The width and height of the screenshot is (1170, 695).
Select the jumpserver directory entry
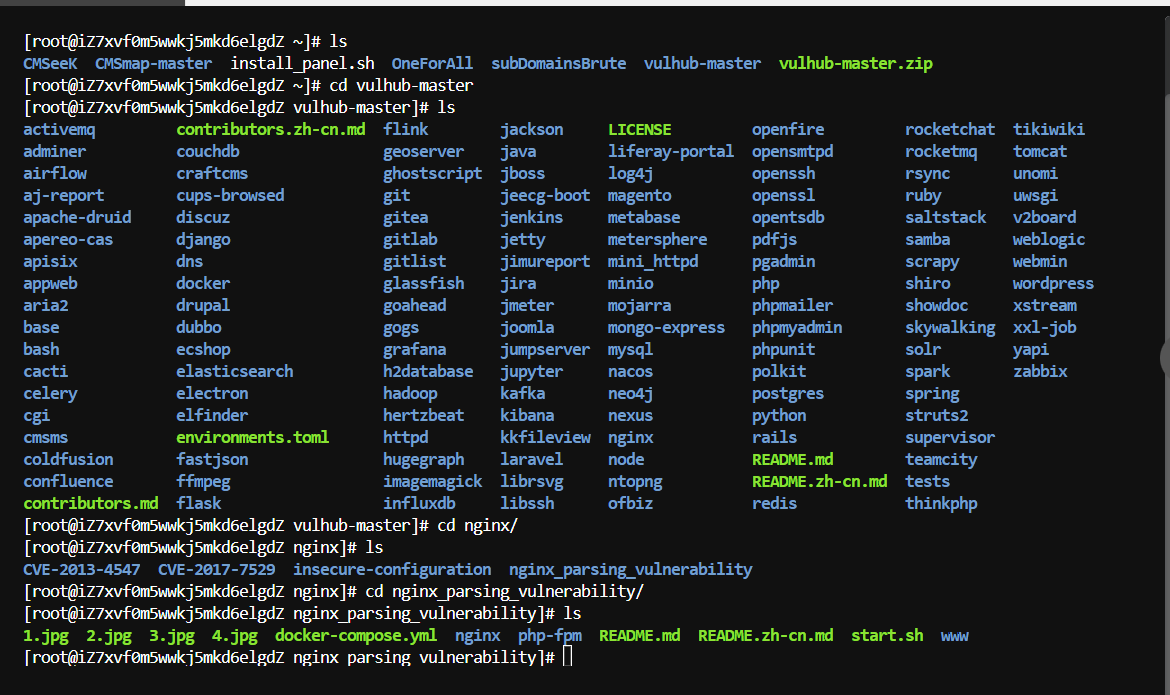point(545,349)
